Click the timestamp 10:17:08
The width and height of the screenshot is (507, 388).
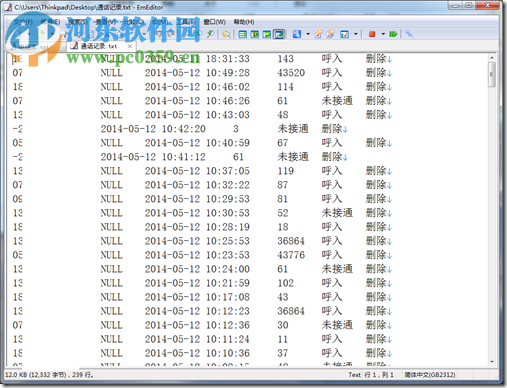pos(228,297)
